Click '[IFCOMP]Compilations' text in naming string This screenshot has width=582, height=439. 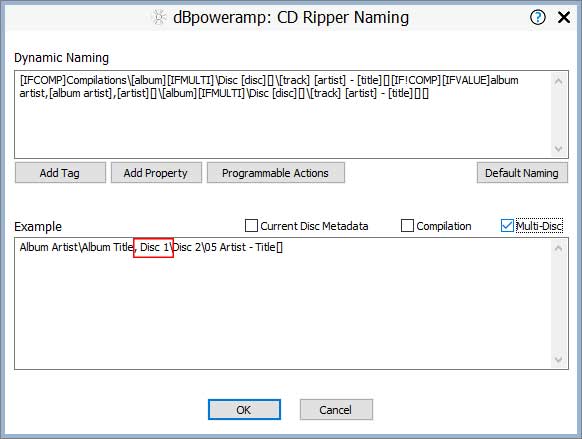(x=73, y=80)
